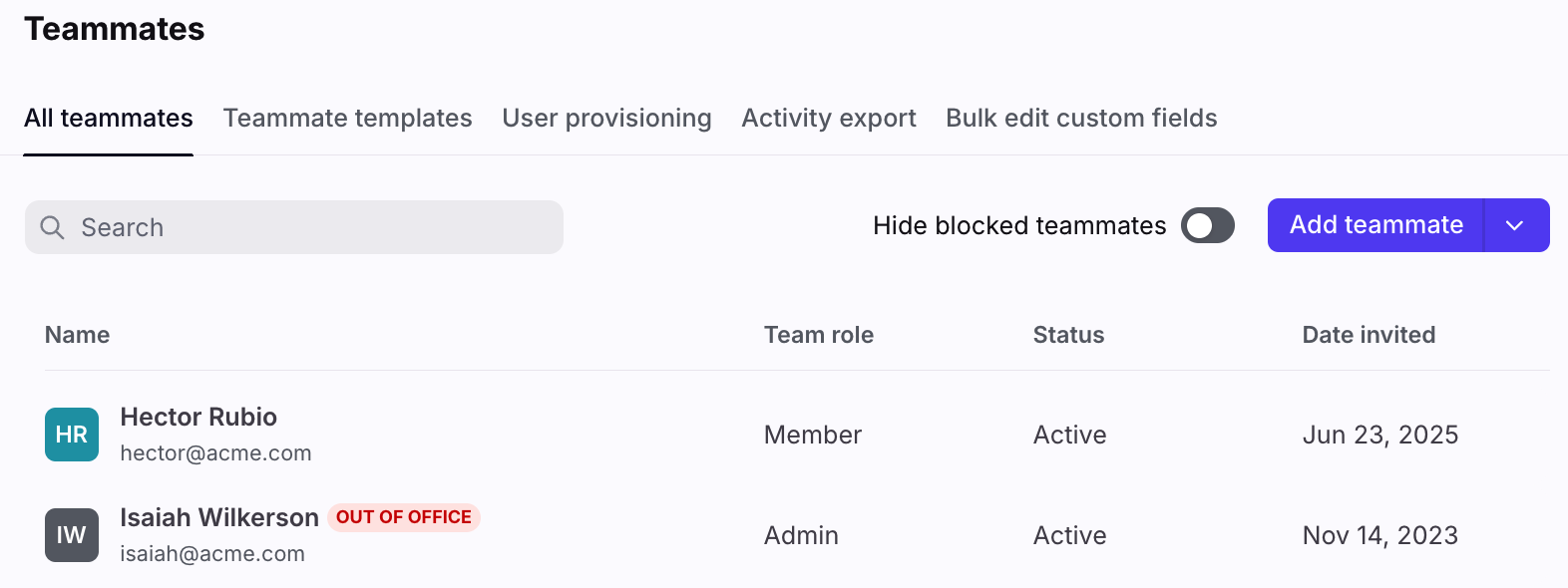Screen dimensions: 1568x588
Task: Open Hector Rubio's teammate name link
Action: 198,417
